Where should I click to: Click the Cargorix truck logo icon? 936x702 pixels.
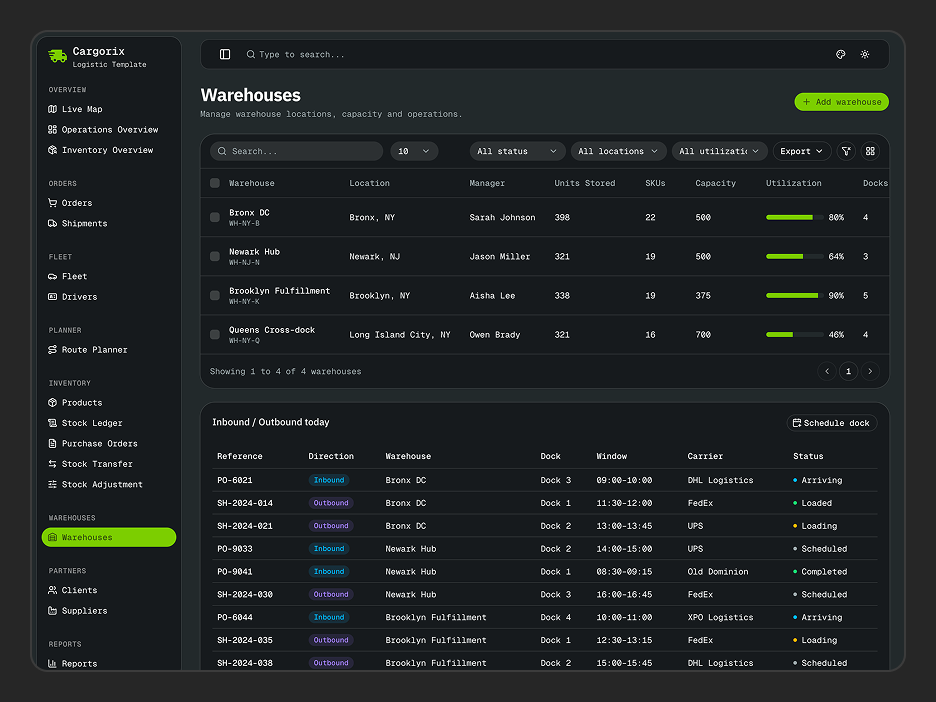pyautogui.click(x=57, y=56)
